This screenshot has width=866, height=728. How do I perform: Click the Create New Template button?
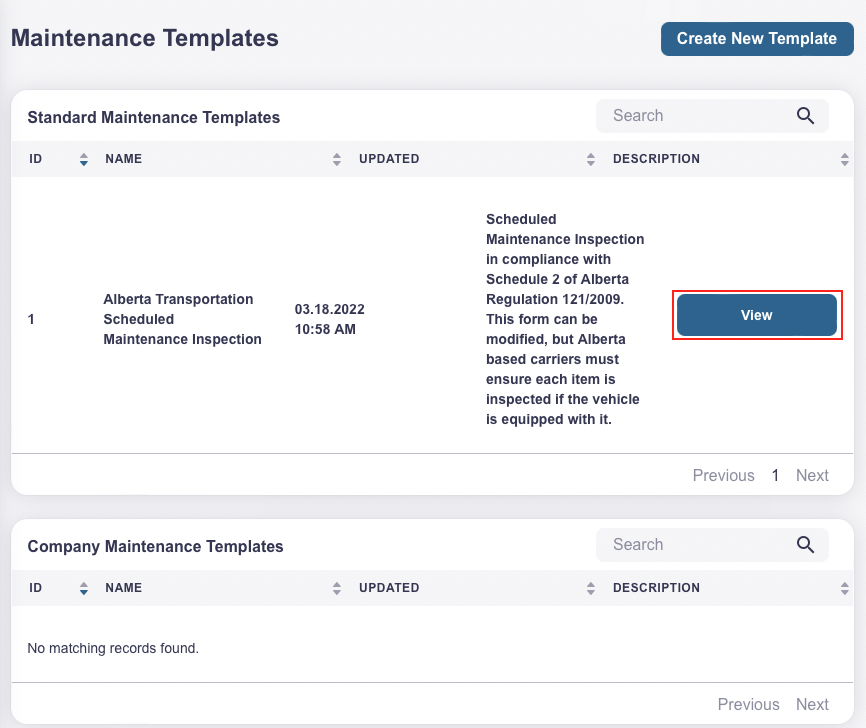coord(756,39)
